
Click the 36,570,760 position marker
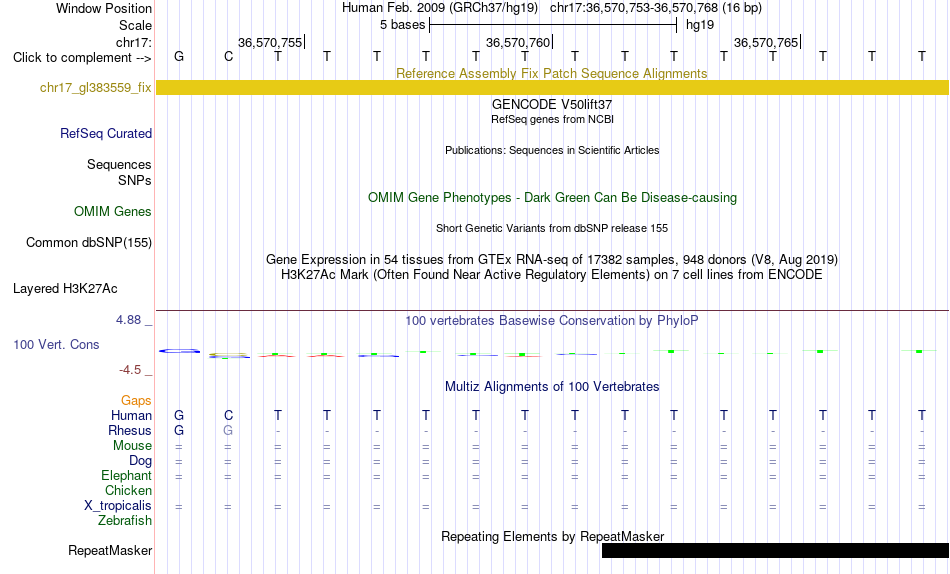[x=519, y=42]
